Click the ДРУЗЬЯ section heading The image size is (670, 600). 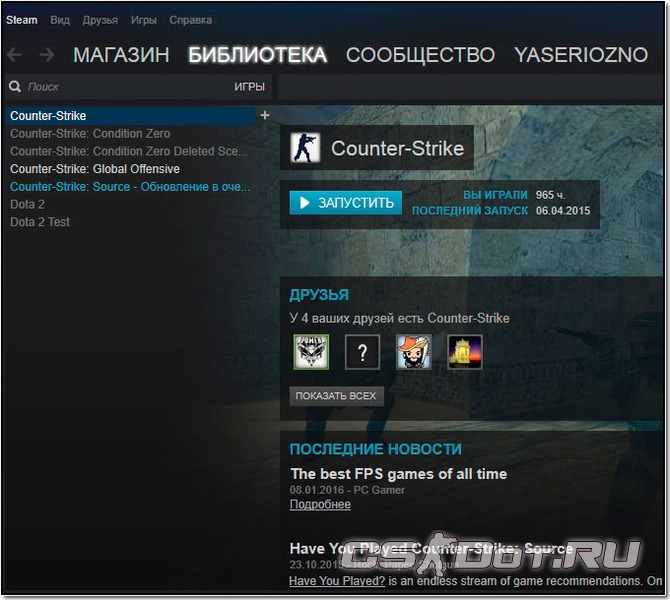pyautogui.click(x=319, y=295)
